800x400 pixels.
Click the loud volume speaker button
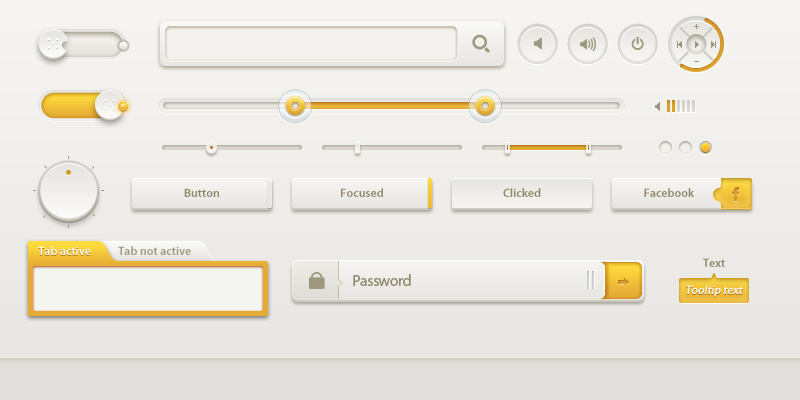tap(588, 44)
